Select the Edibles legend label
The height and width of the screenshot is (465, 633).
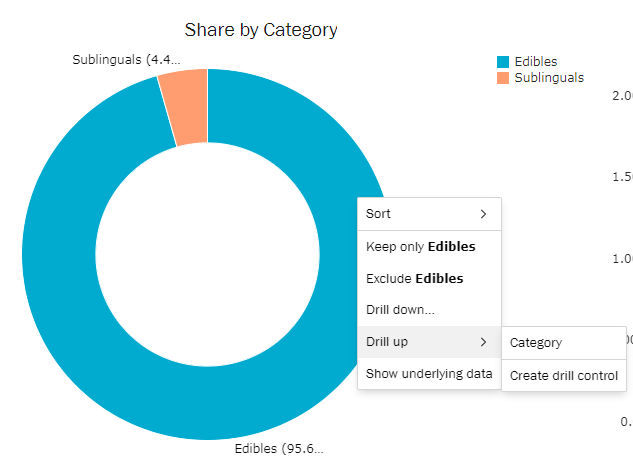[536, 62]
